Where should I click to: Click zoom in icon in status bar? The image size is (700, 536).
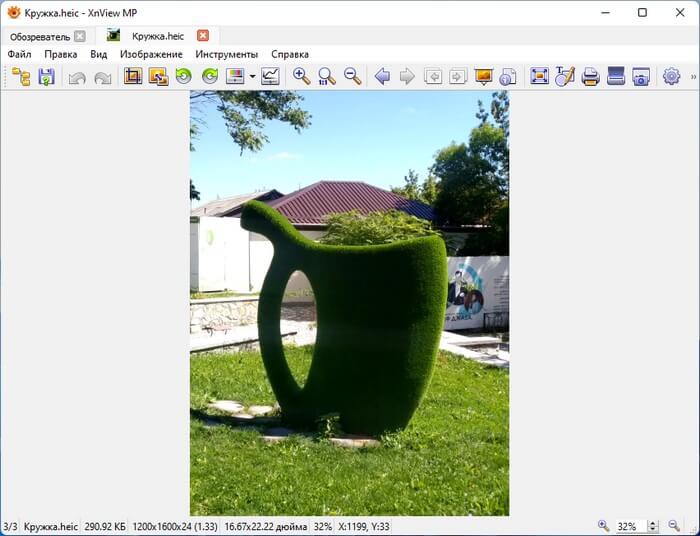click(x=603, y=526)
